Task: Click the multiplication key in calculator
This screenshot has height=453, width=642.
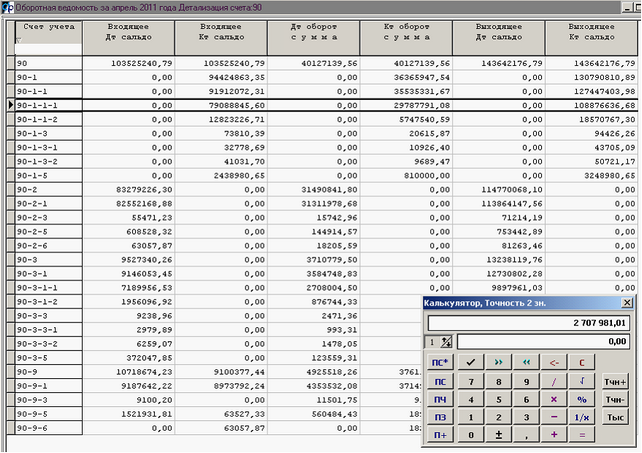Action: pyautogui.click(x=554, y=399)
